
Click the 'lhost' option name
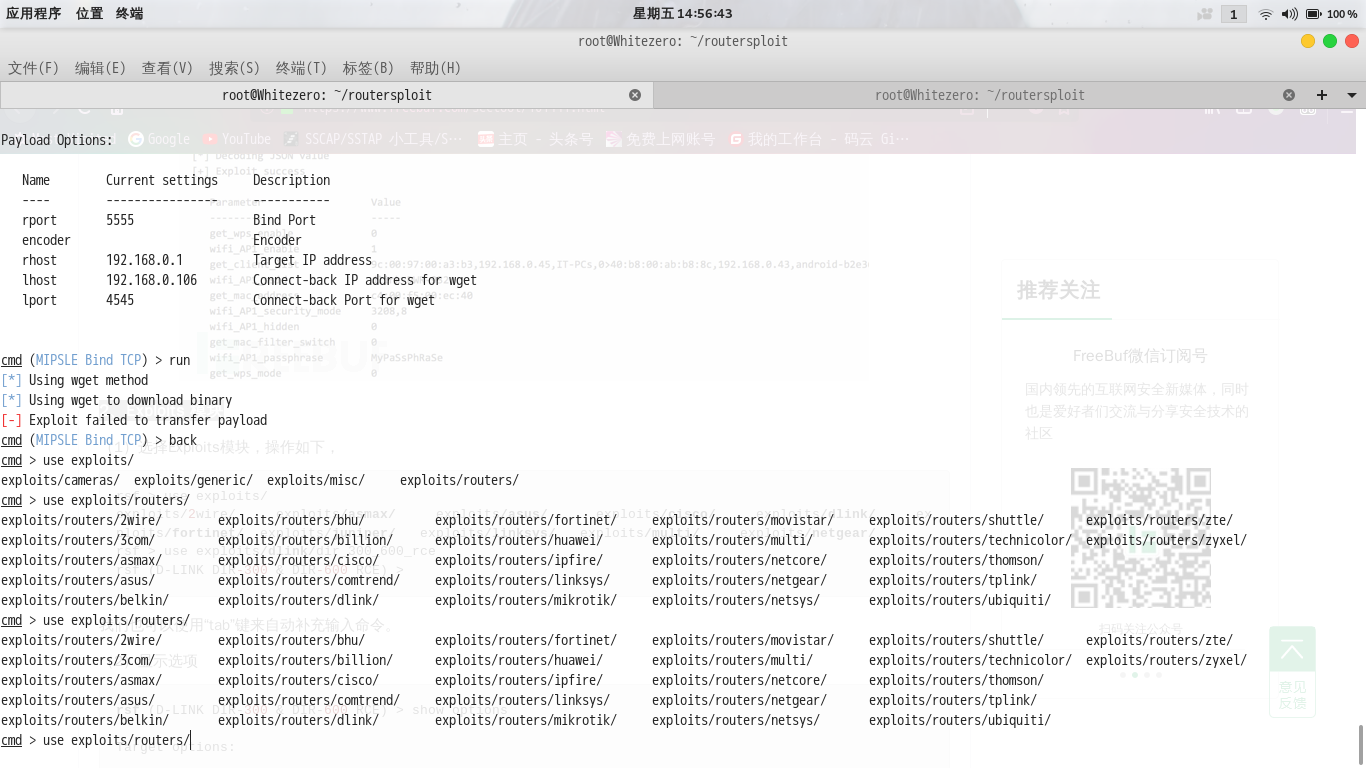click(39, 280)
